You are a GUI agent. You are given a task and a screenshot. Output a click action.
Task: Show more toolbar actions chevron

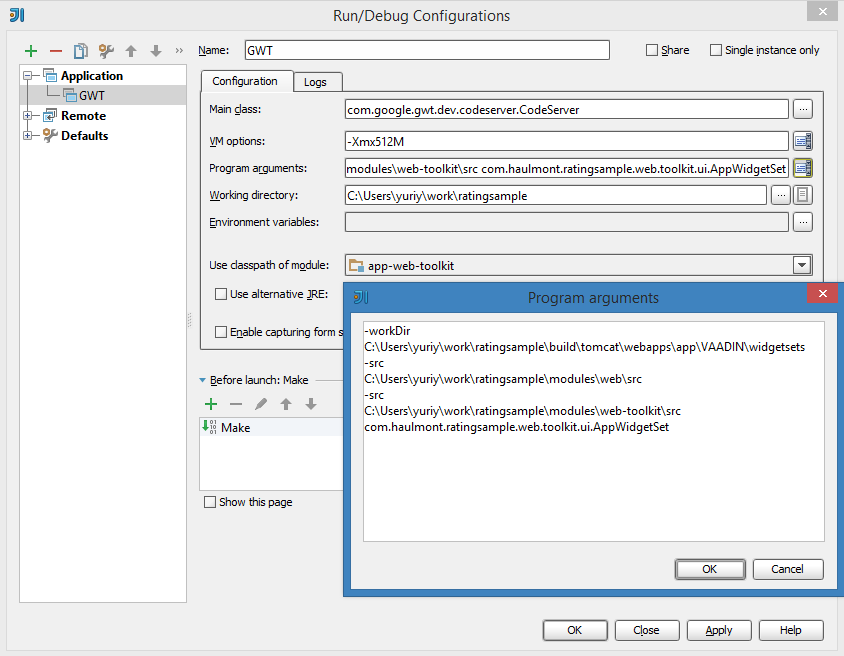[179, 51]
